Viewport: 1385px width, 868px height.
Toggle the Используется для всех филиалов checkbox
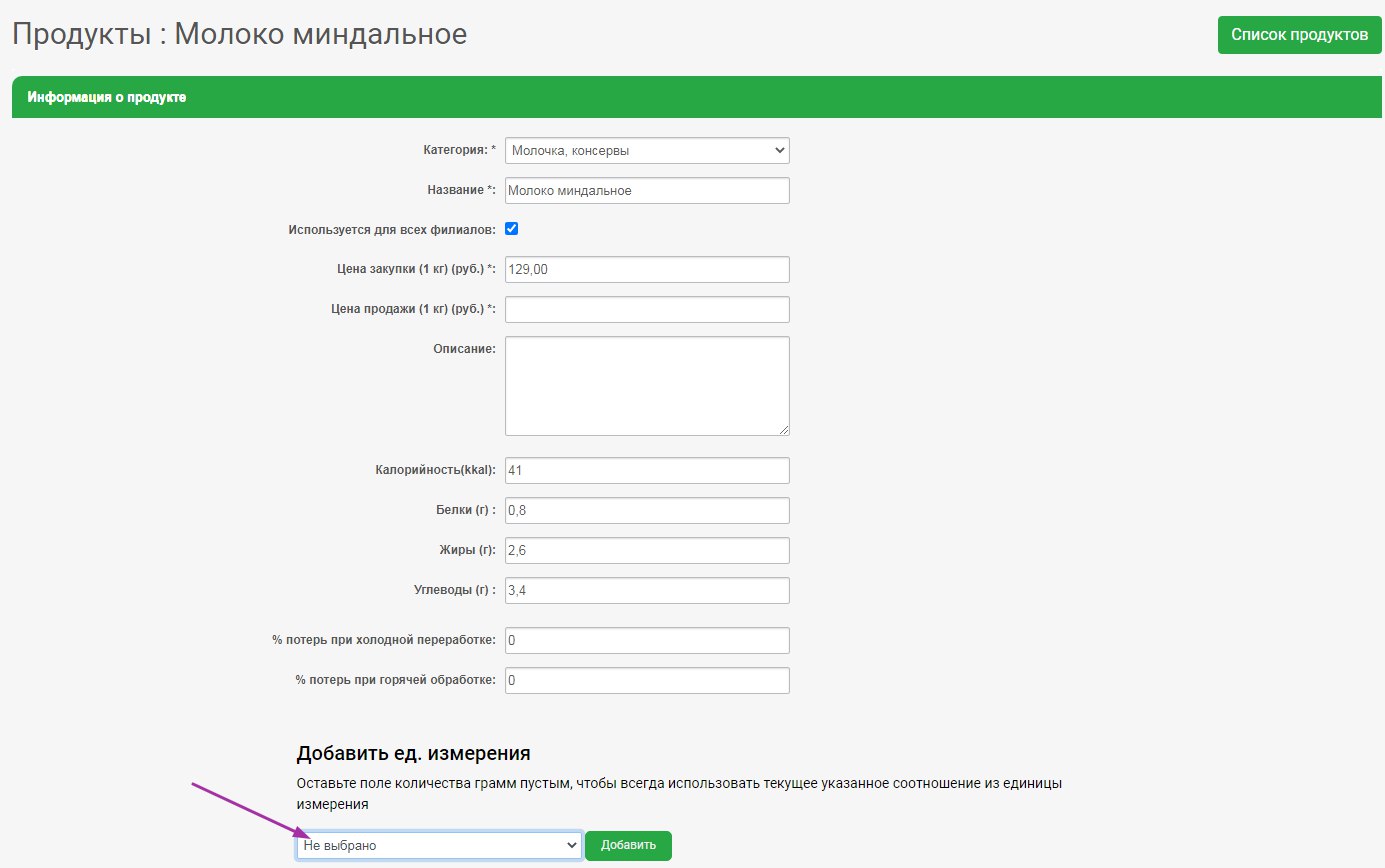pyautogui.click(x=512, y=229)
